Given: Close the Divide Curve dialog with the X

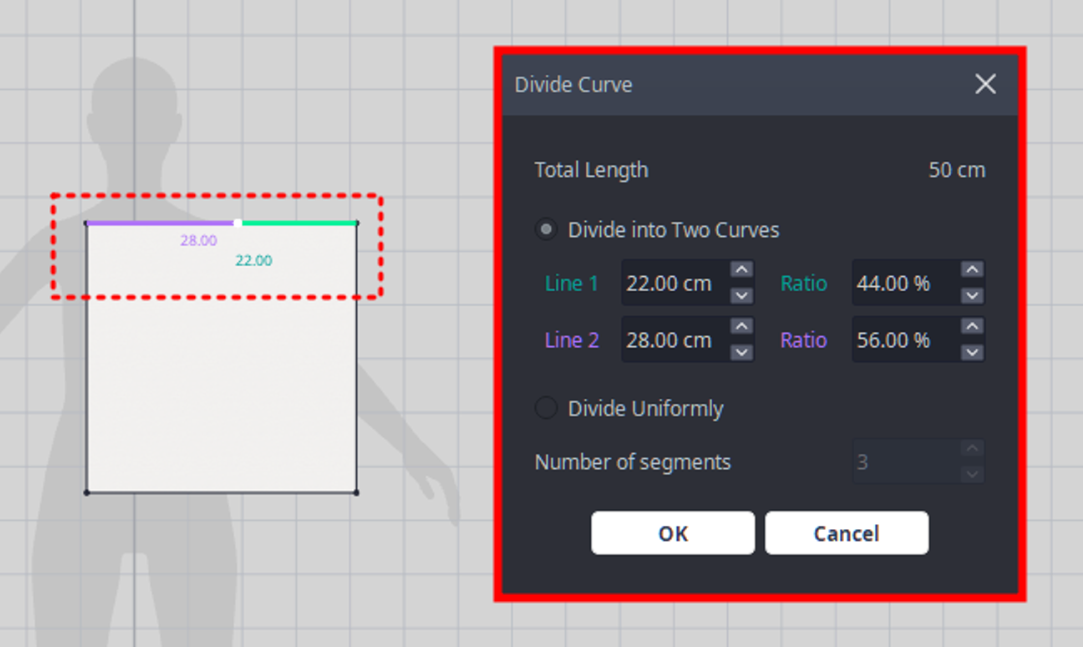Looking at the screenshot, I should [x=985, y=84].
